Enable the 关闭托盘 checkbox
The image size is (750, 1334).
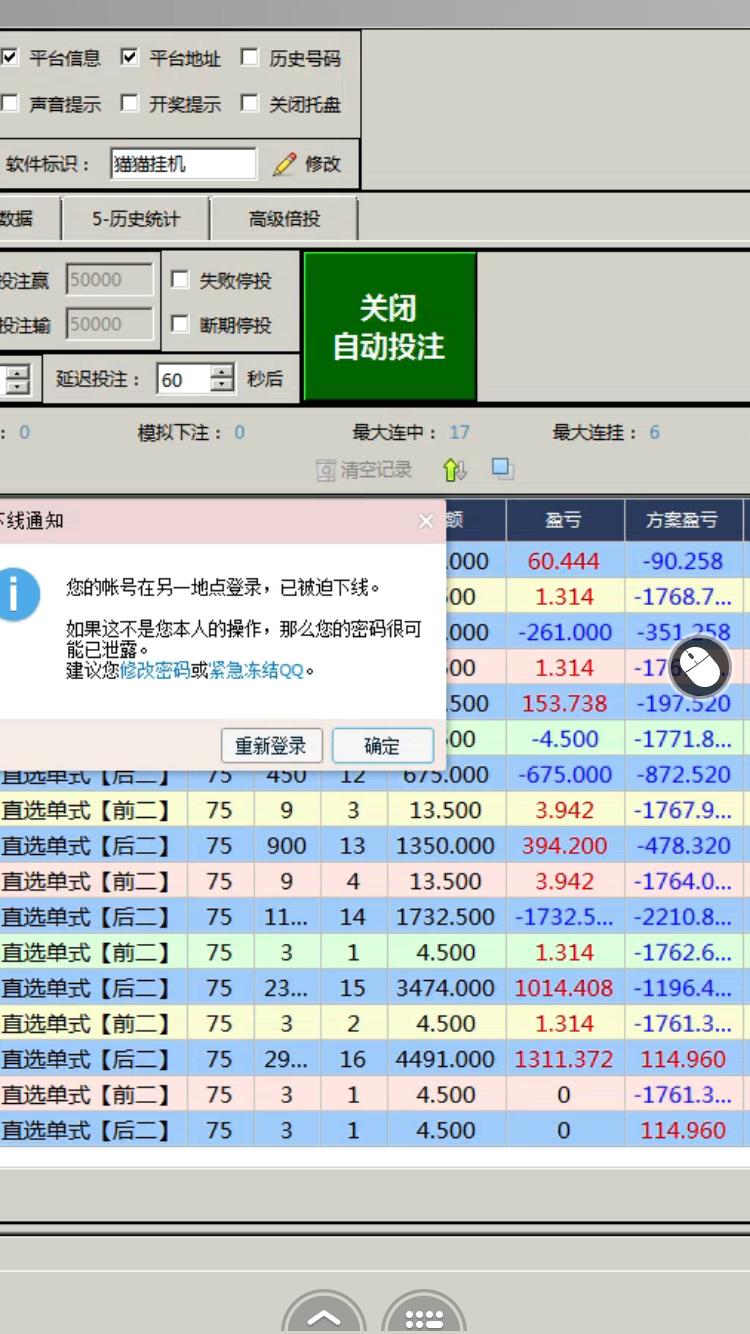click(249, 103)
